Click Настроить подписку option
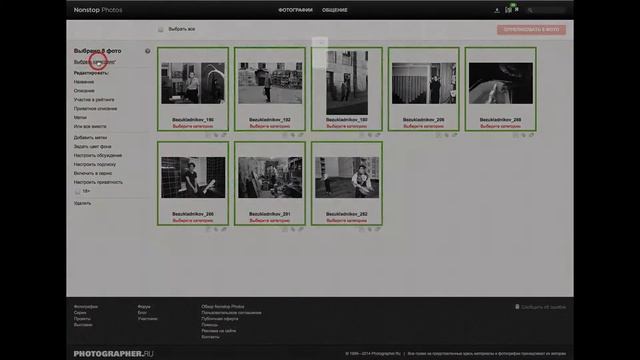This screenshot has height=360, width=640. (x=95, y=164)
